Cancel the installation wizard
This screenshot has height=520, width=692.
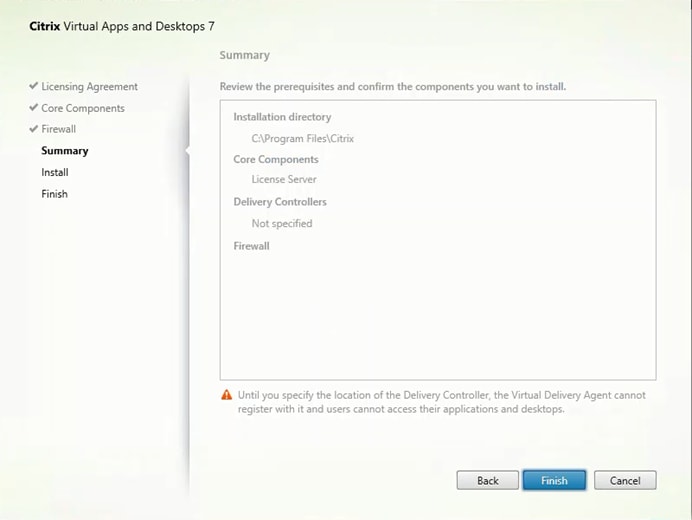625,480
